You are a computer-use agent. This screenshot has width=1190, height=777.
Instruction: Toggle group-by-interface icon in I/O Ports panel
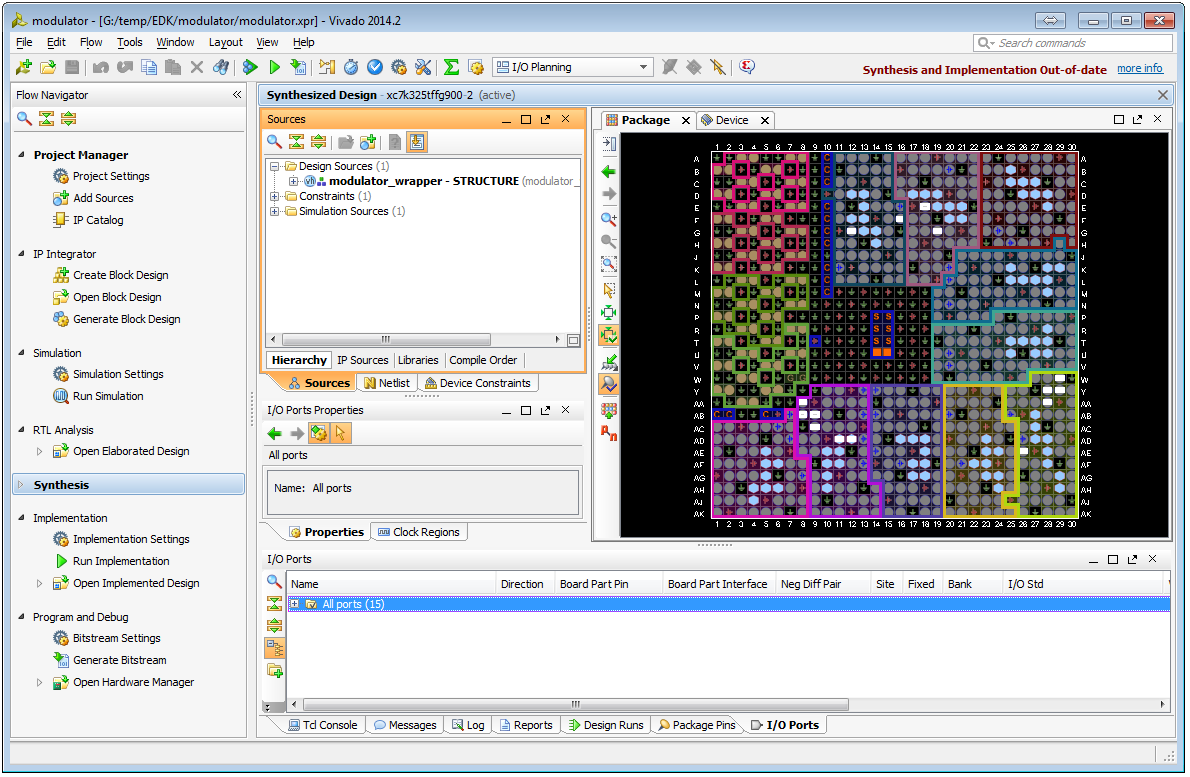275,648
